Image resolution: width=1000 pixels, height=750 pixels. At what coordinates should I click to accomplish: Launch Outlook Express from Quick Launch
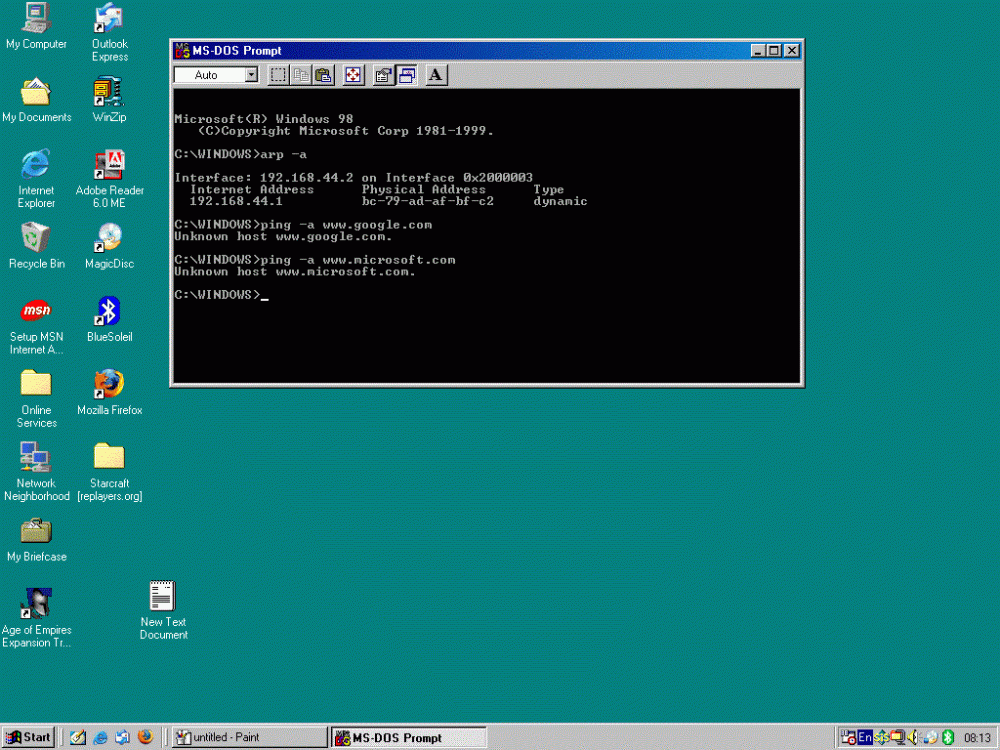pos(122,737)
